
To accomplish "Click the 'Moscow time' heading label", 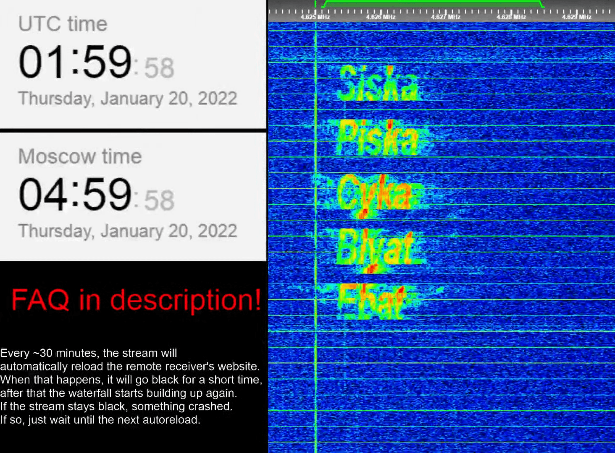I will click(80, 156).
